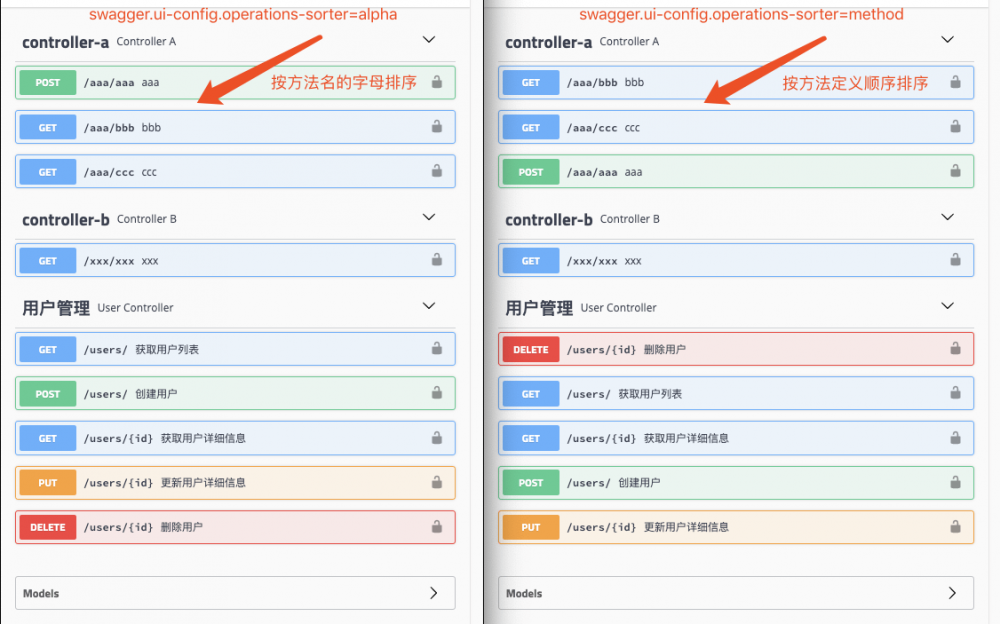Click the padlock icon on GET /aaa/bbb
1000x624 pixels.
(437, 127)
